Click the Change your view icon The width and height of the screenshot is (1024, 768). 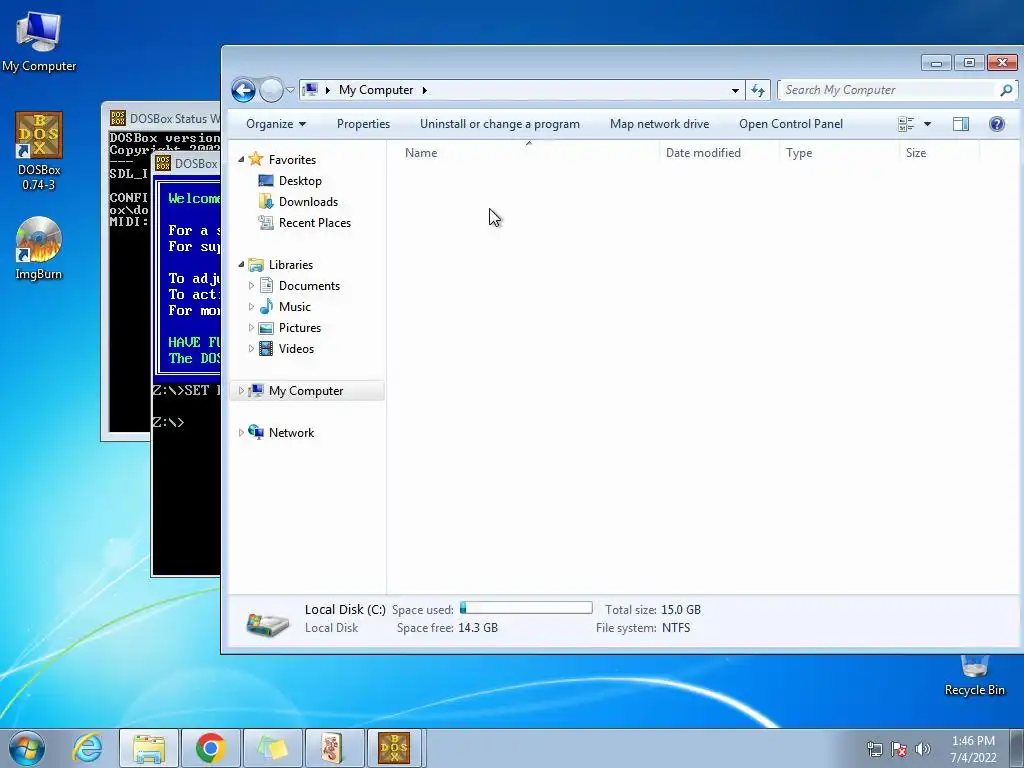click(906, 124)
